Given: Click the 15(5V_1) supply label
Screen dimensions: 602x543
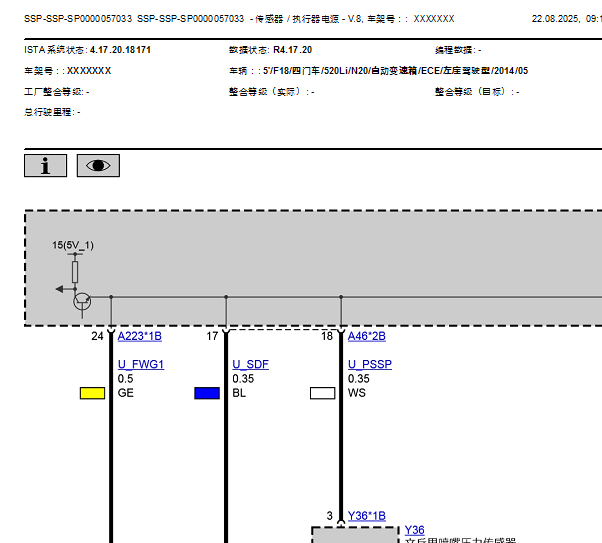Looking at the screenshot, I should click(73, 245).
